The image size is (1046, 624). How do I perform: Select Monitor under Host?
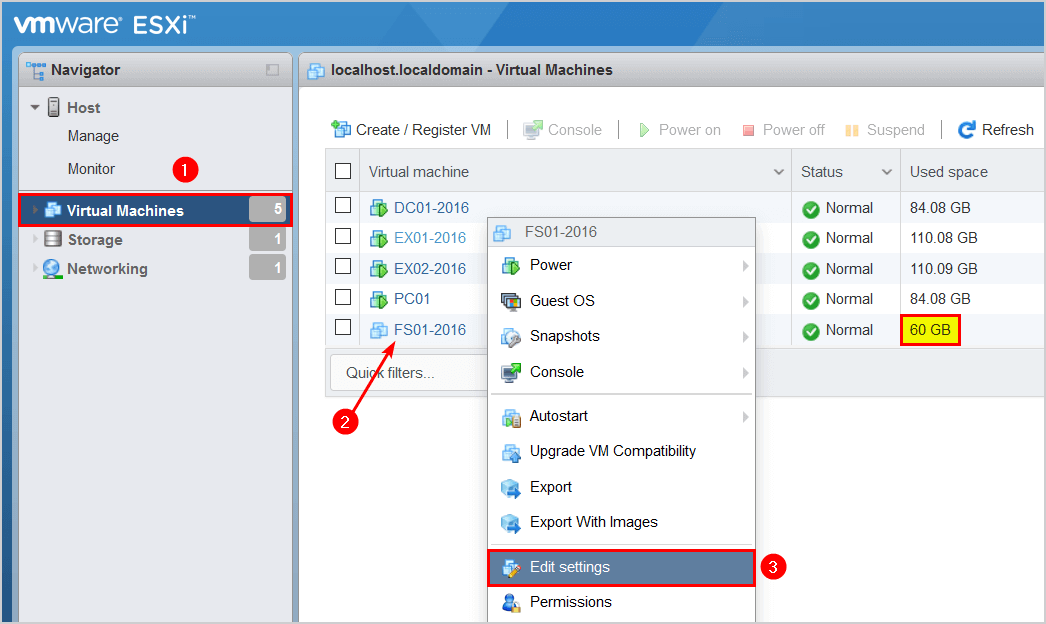tap(91, 169)
